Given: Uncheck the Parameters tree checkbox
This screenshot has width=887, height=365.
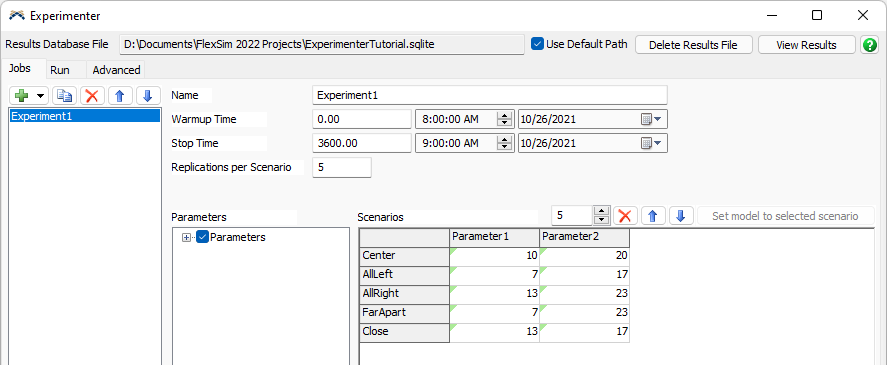Looking at the screenshot, I should coord(203,237).
